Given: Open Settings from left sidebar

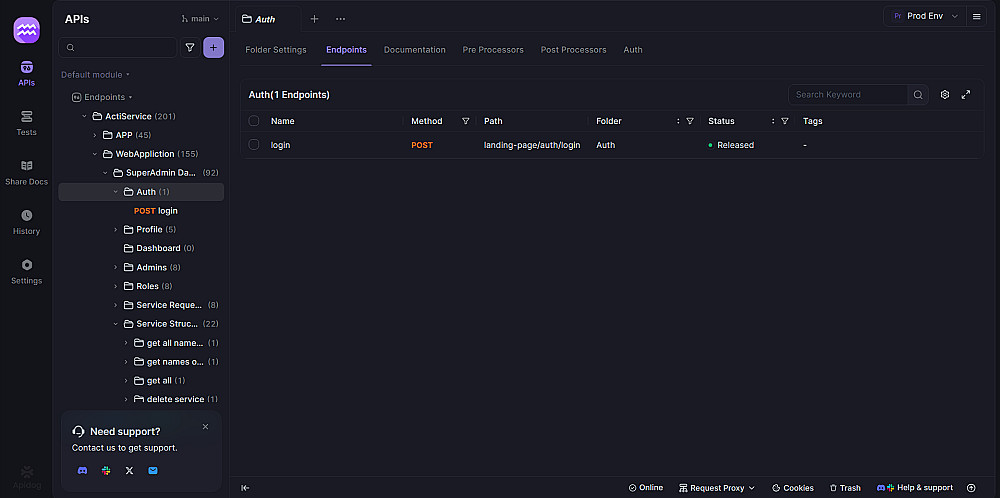Looking at the screenshot, I should (26, 271).
